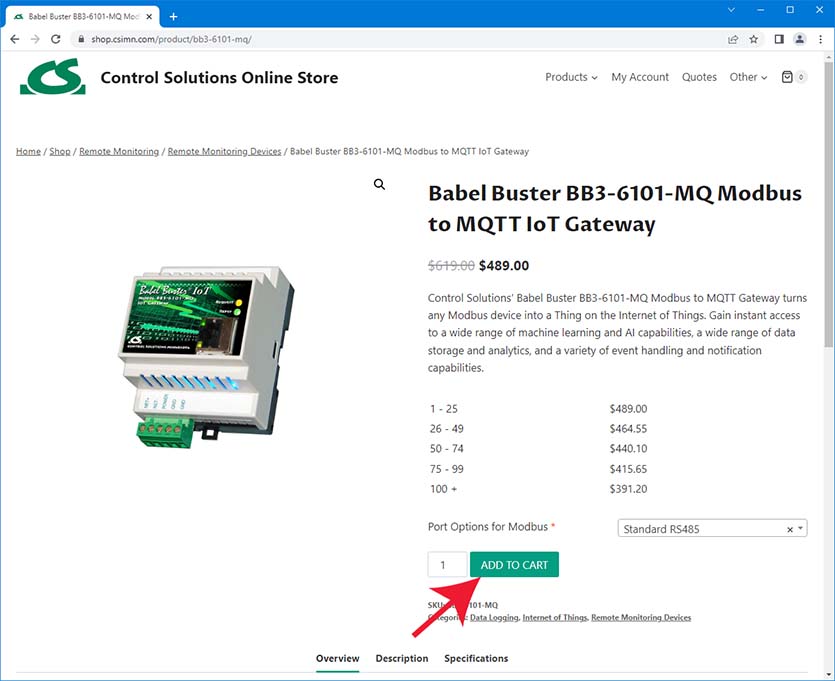Image resolution: width=835 pixels, height=681 pixels.
Task: Expand the Products menu
Action: (x=571, y=77)
